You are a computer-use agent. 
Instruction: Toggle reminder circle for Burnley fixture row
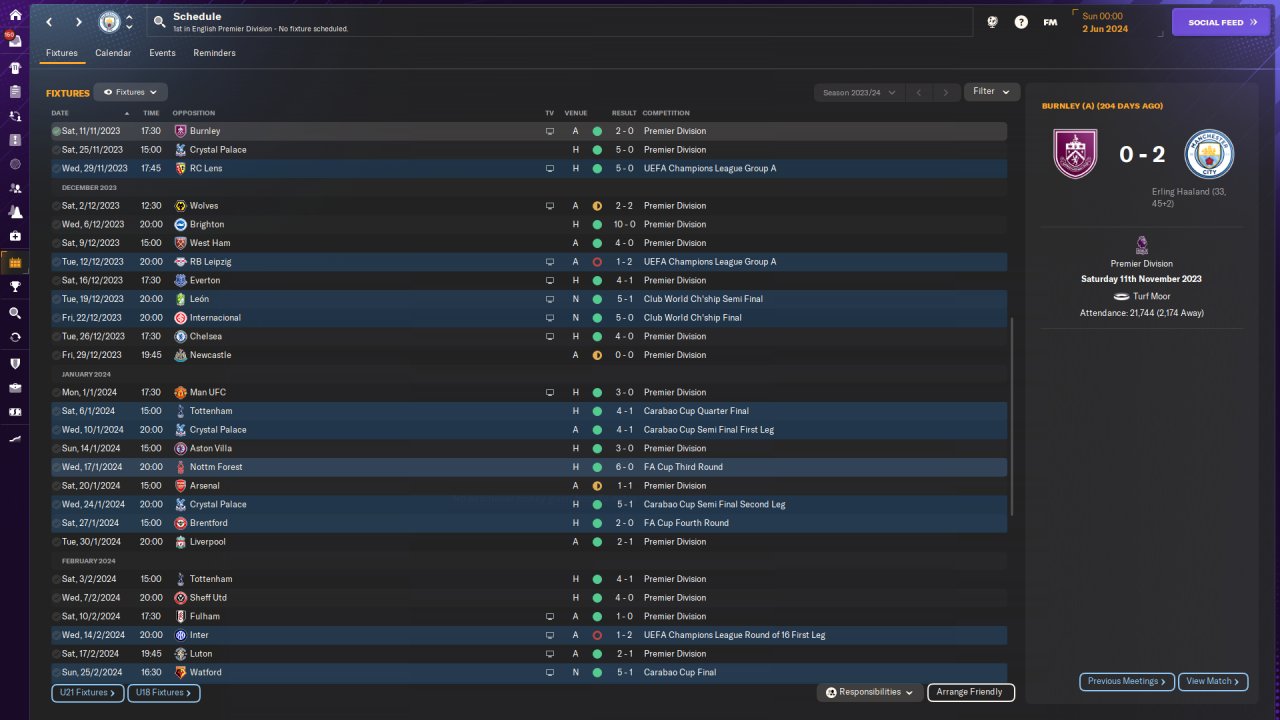point(56,131)
